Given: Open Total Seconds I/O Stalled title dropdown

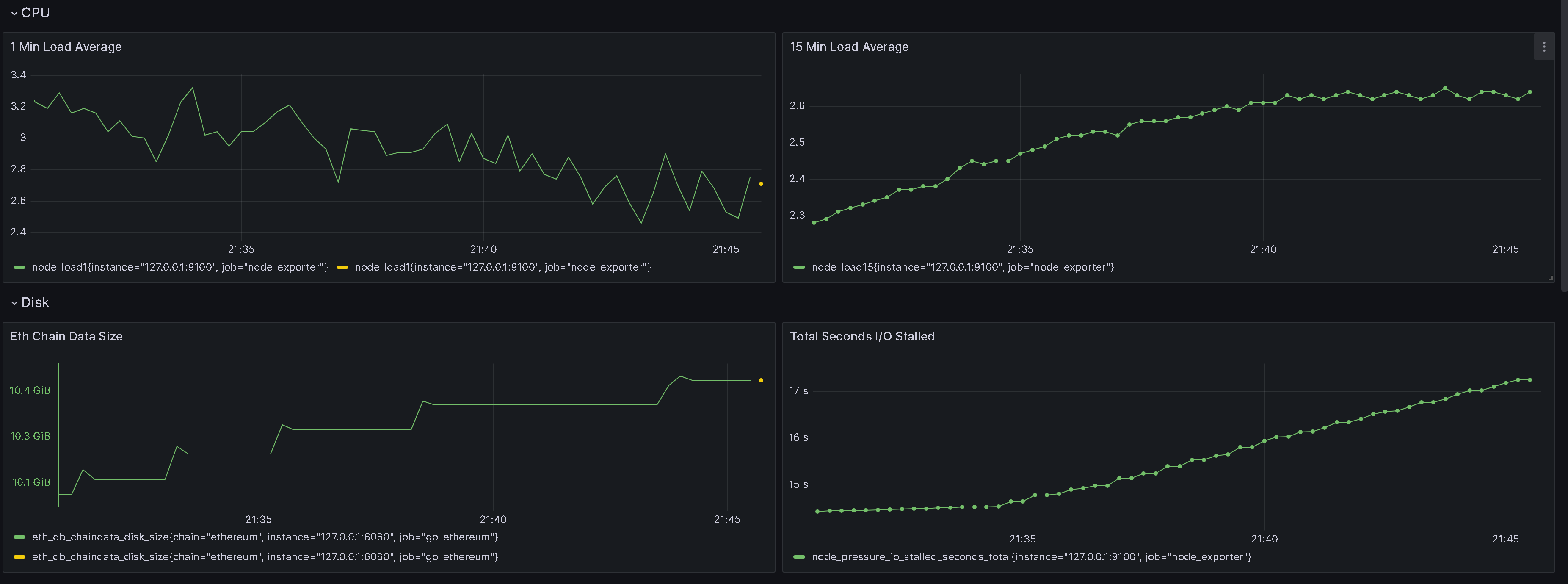Looking at the screenshot, I should tap(861, 337).
